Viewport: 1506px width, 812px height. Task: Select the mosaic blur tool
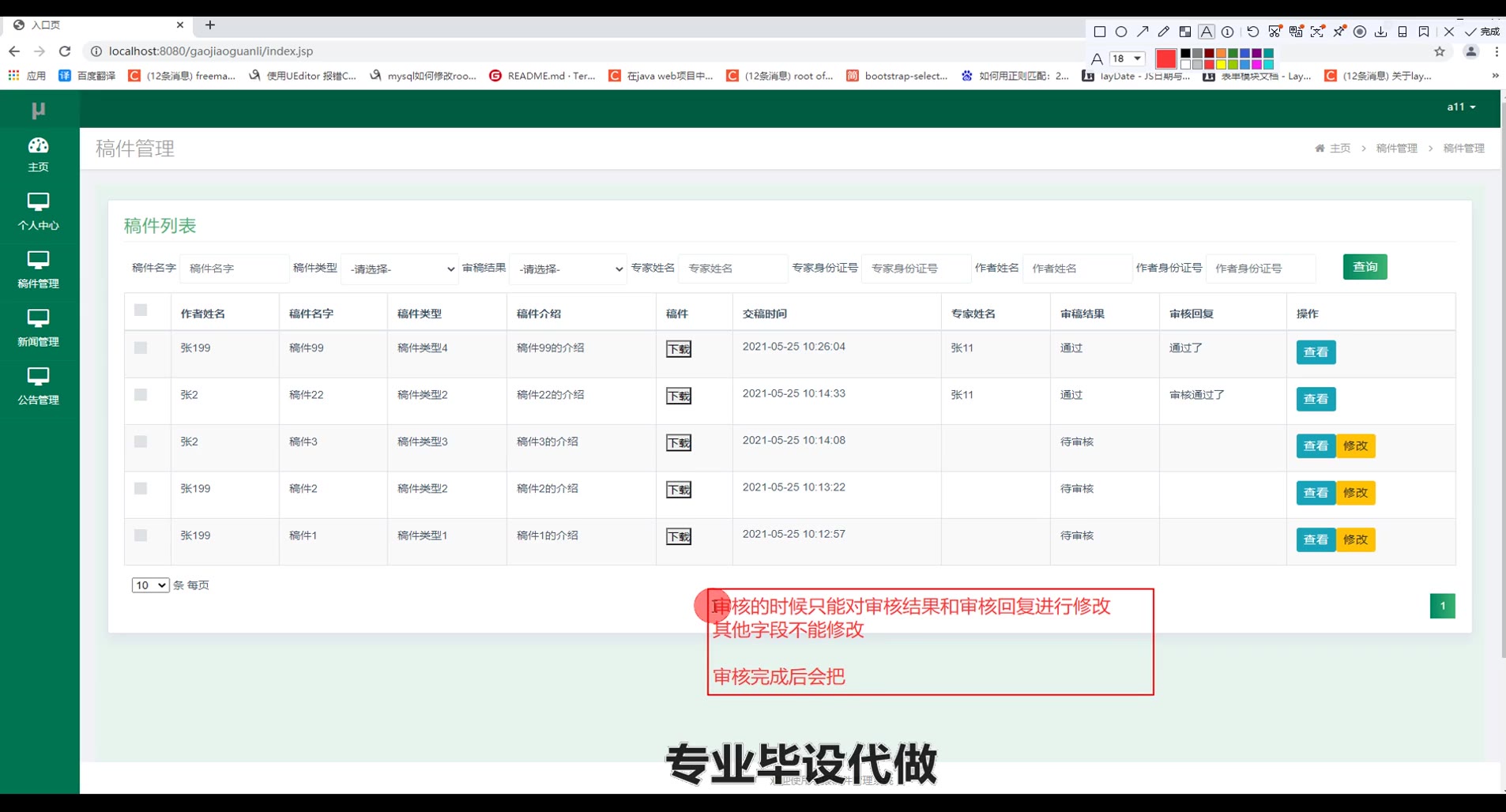click(1185, 32)
